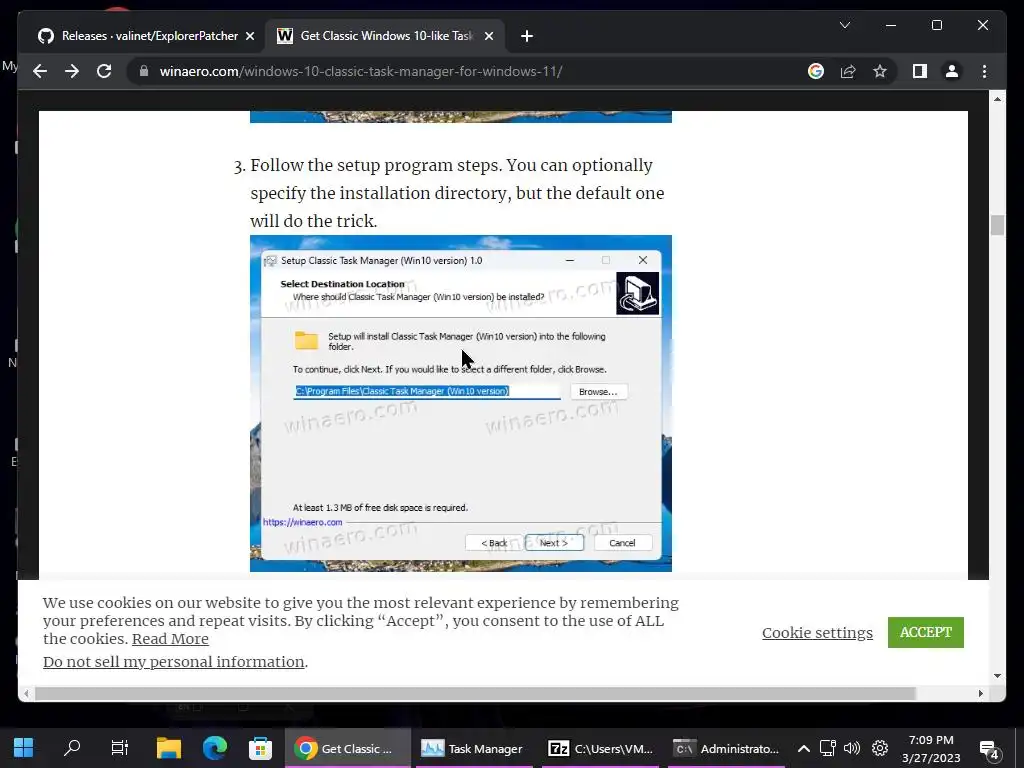Switch to 7-Zip C:\Users\VM taskbar button
Screen dimensions: 1024x768
[600, 748]
